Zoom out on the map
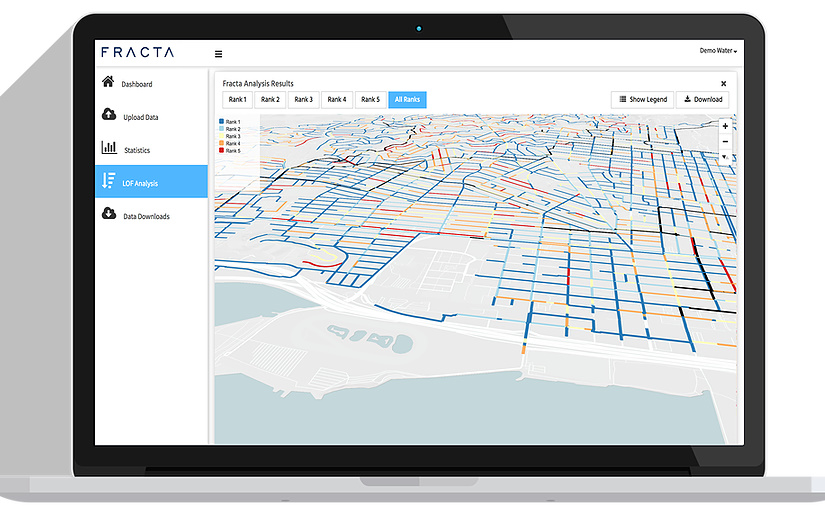Viewport: 825px width, 510px height. point(725,142)
